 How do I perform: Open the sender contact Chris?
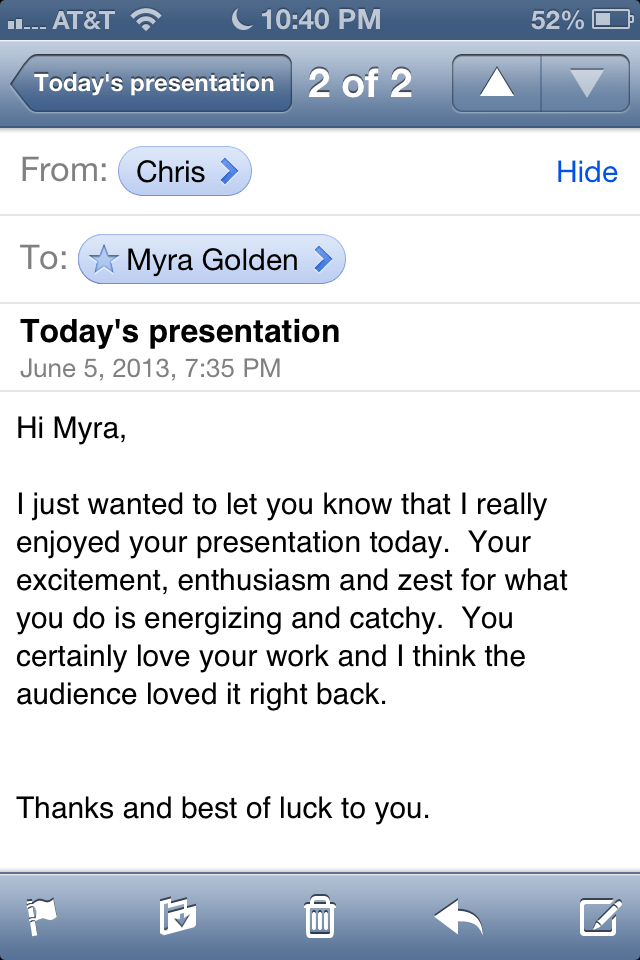pos(170,172)
